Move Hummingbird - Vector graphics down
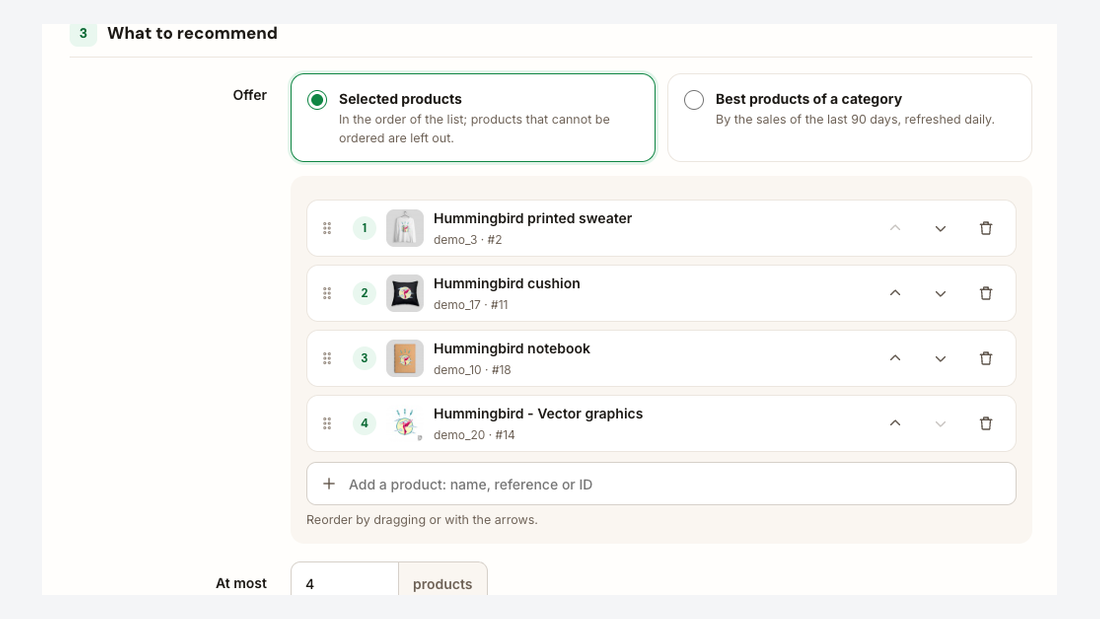 (941, 423)
